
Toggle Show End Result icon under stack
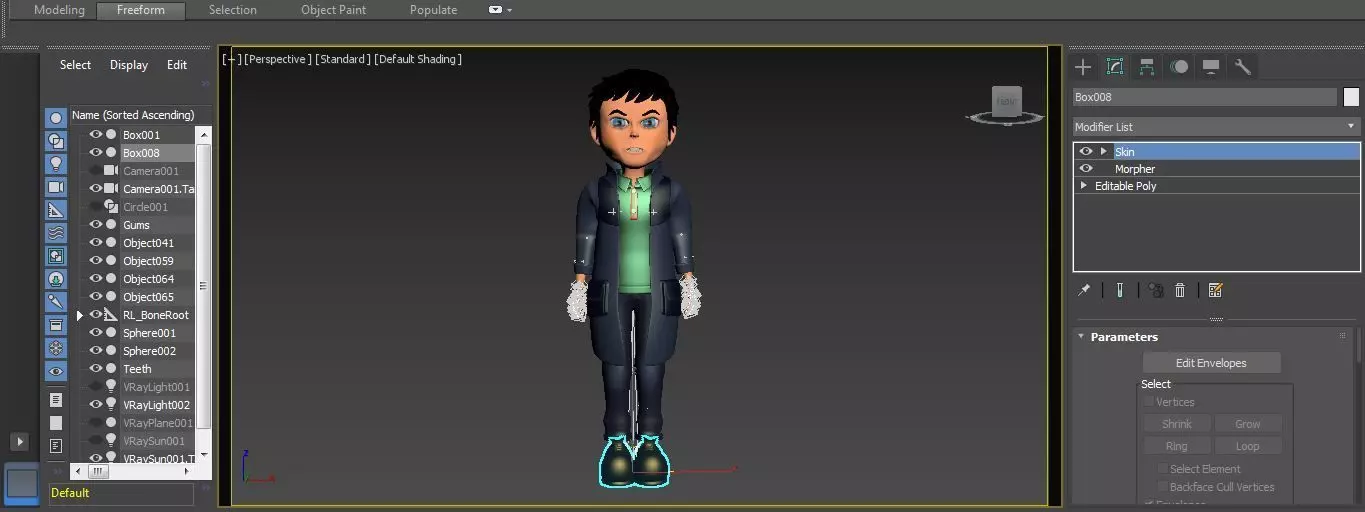point(1120,290)
